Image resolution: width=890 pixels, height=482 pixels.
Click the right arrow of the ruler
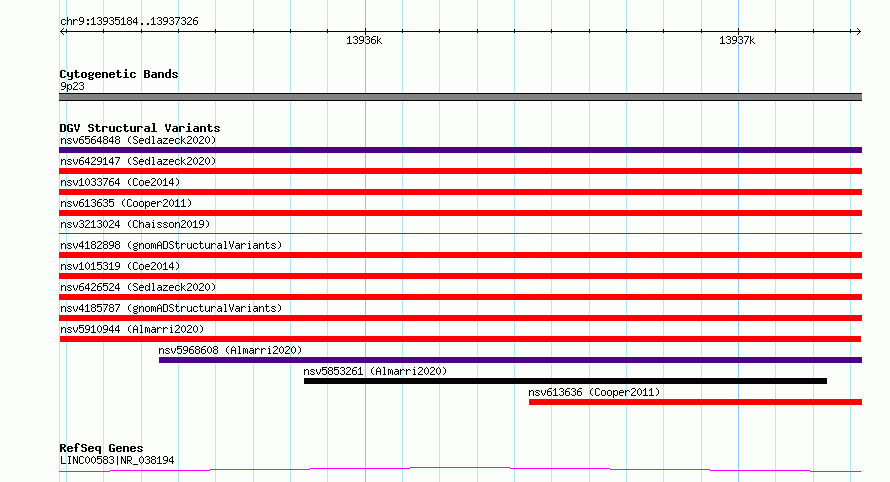click(x=858, y=31)
